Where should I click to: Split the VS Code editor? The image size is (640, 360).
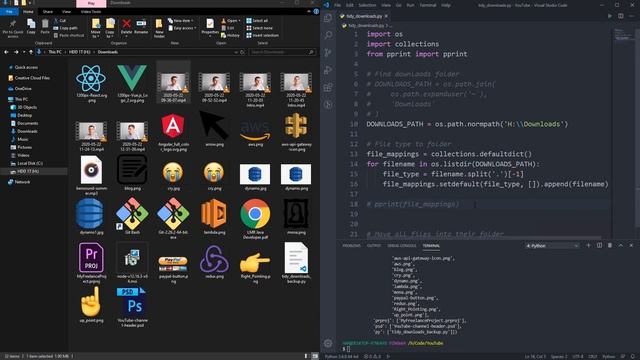pyautogui.click(x=621, y=16)
